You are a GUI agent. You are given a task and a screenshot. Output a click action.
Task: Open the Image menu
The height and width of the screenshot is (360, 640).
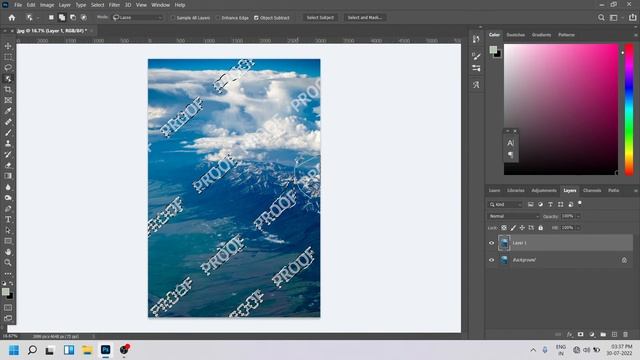pos(47,5)
